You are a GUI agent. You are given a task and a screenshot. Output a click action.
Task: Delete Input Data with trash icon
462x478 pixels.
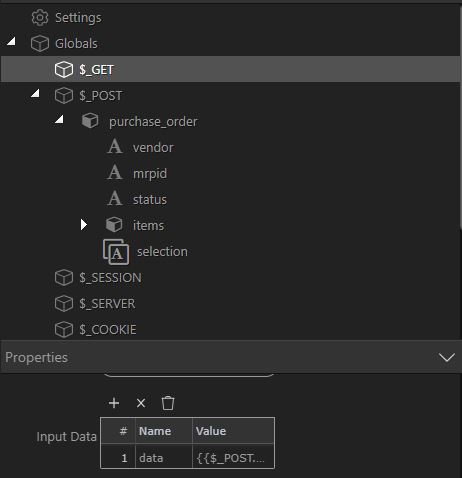[x=168, y=403]
